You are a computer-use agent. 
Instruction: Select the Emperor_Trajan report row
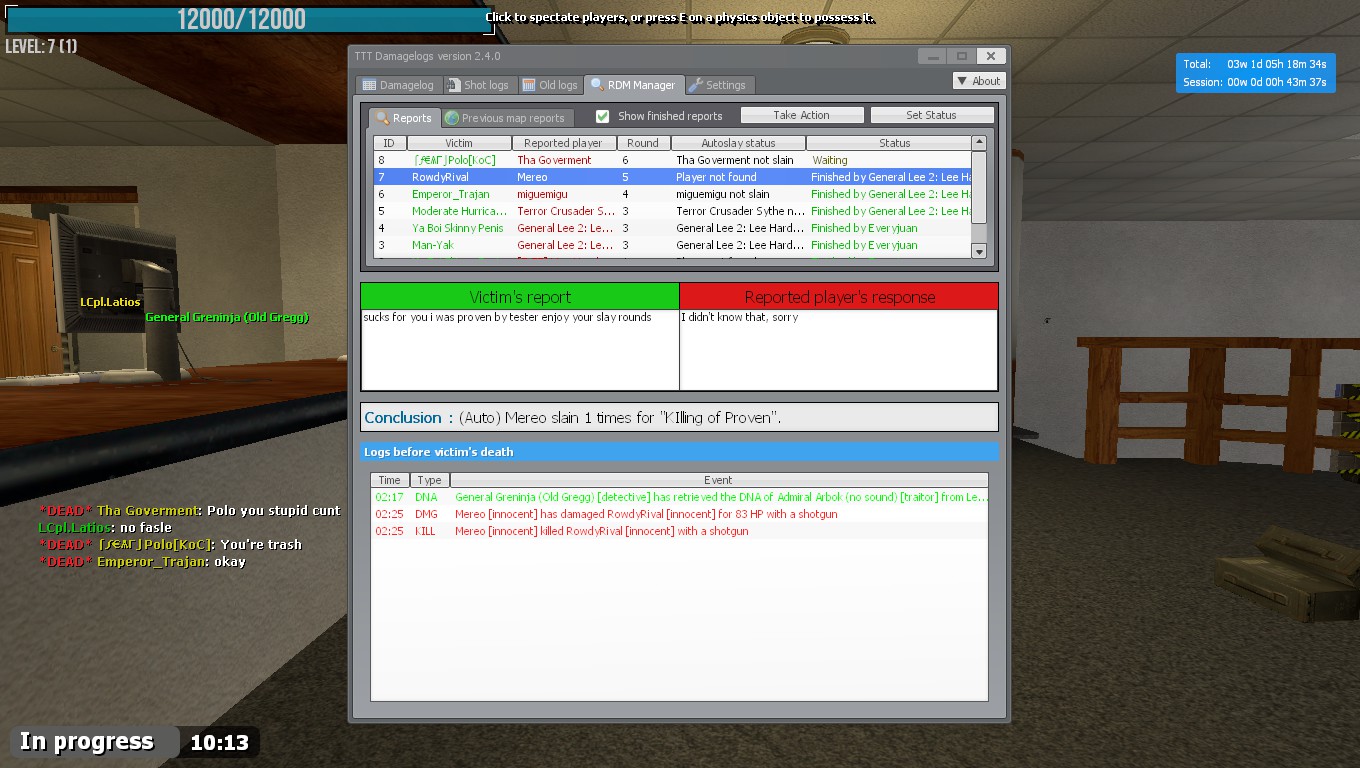coord(673,194)
